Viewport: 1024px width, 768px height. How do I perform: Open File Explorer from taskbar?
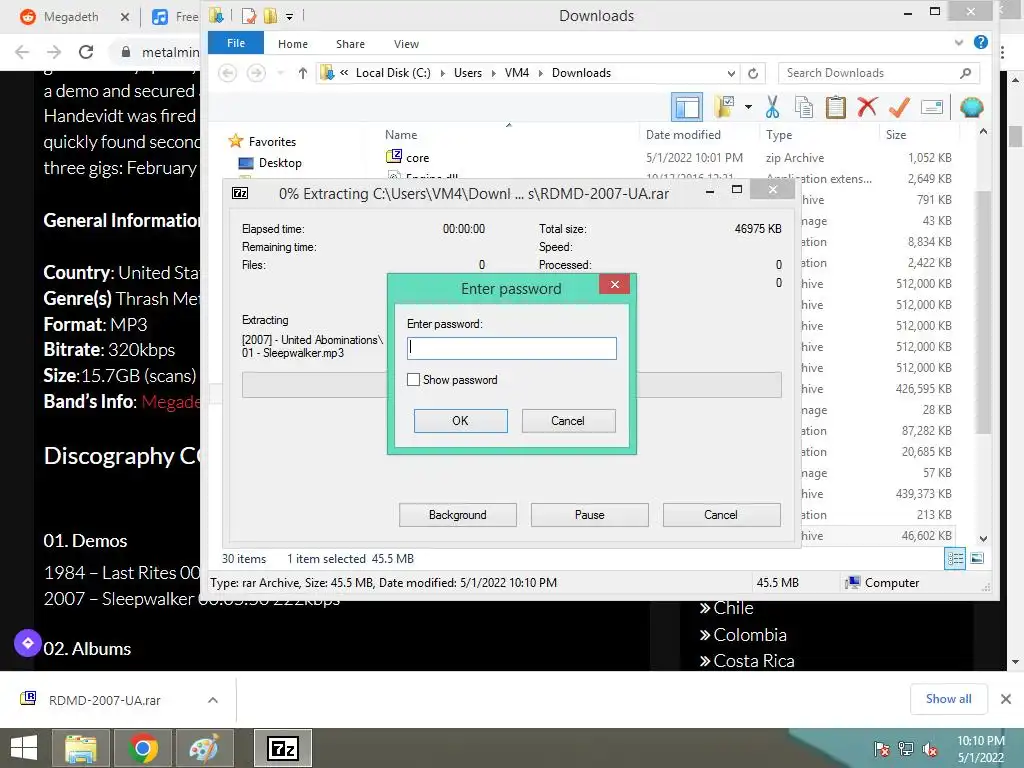(x=81, y=748)
